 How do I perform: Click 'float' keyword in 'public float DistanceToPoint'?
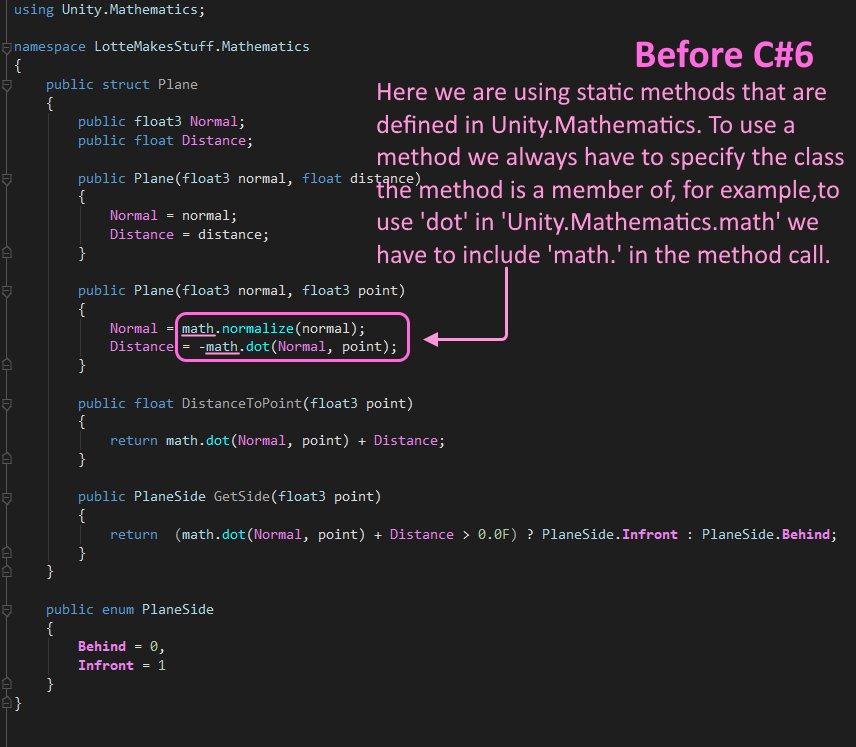coord(154,404)
